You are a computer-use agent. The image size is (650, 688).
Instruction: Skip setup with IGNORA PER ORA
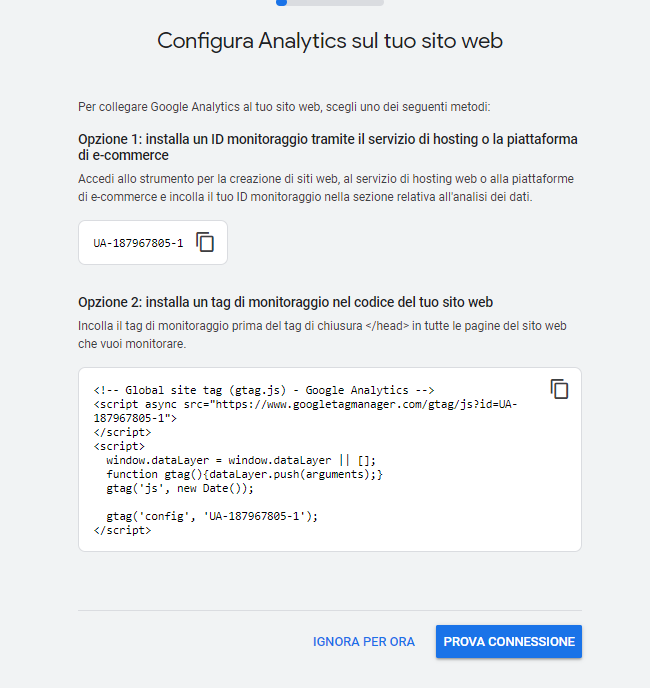[364, 641]
